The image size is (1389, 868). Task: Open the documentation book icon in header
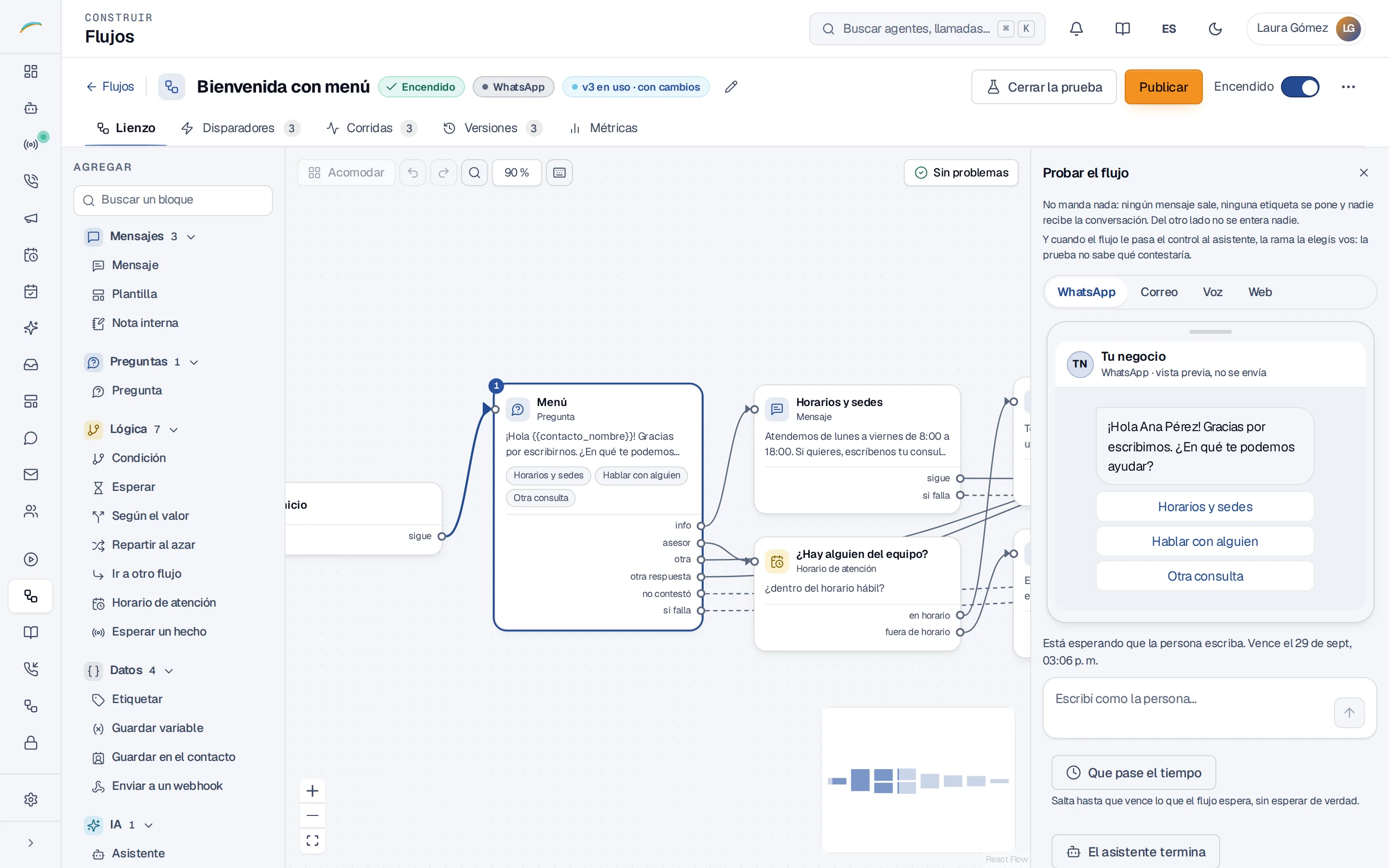point(1122,29)
